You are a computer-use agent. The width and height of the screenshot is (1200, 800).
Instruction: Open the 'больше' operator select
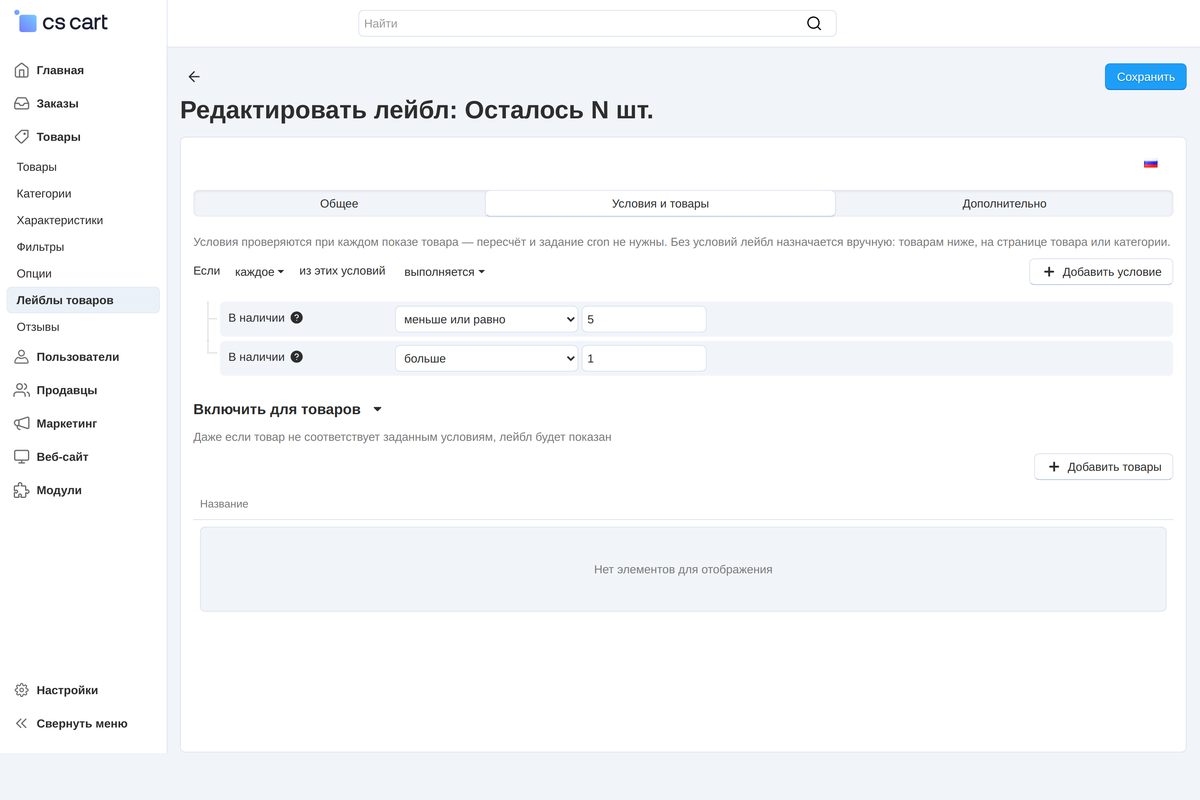tap(486, 358)
